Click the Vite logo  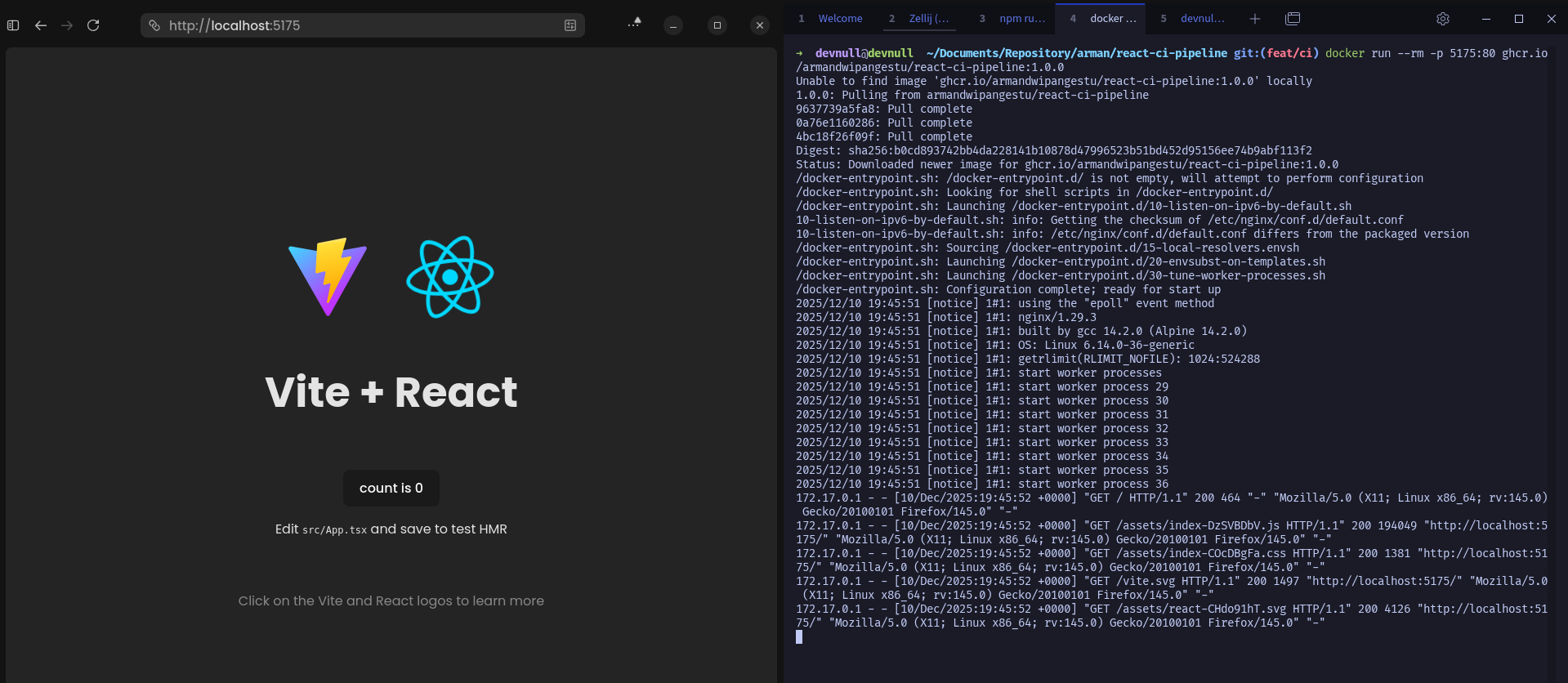click(328, 276)
